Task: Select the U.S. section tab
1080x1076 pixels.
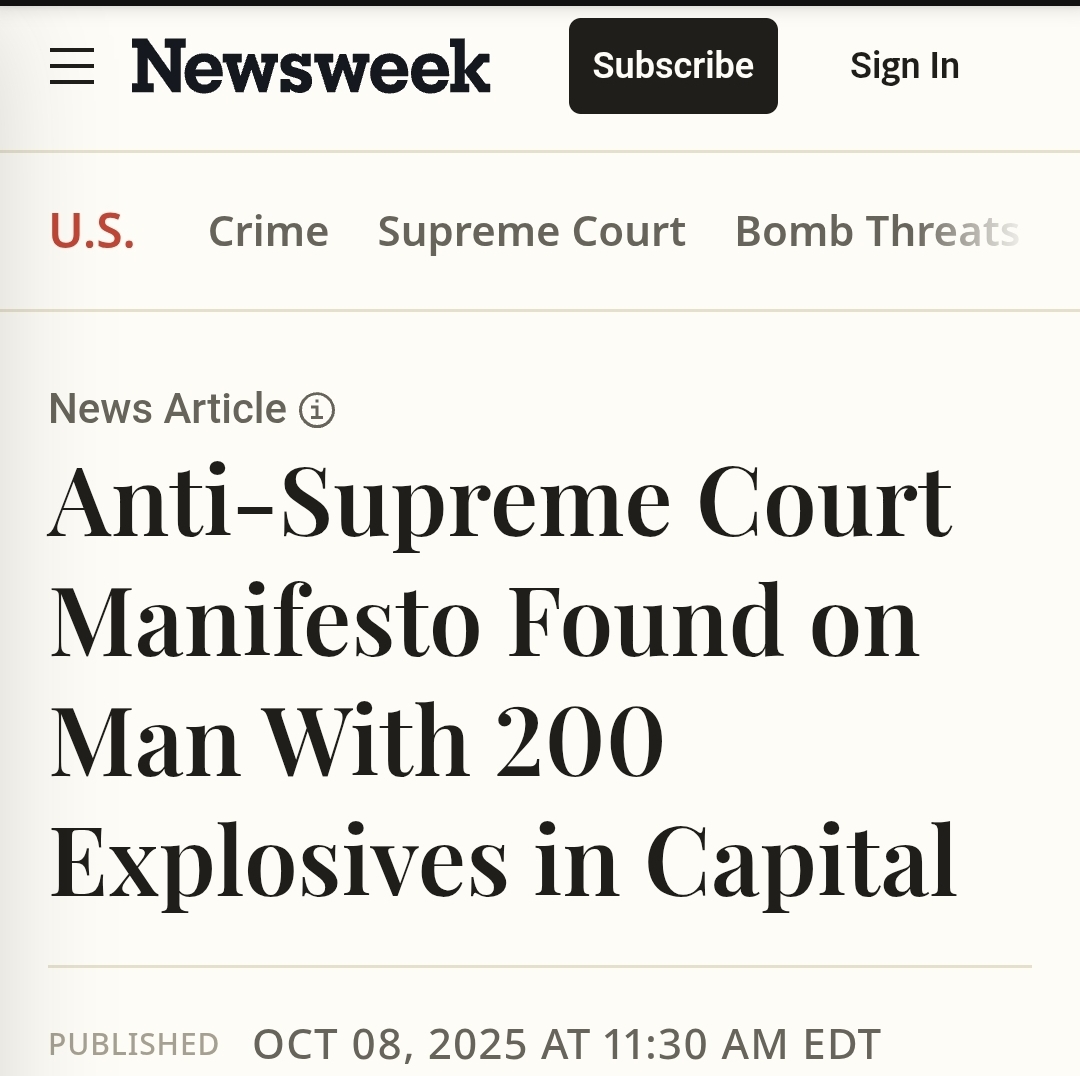Action: coord(92,232)
